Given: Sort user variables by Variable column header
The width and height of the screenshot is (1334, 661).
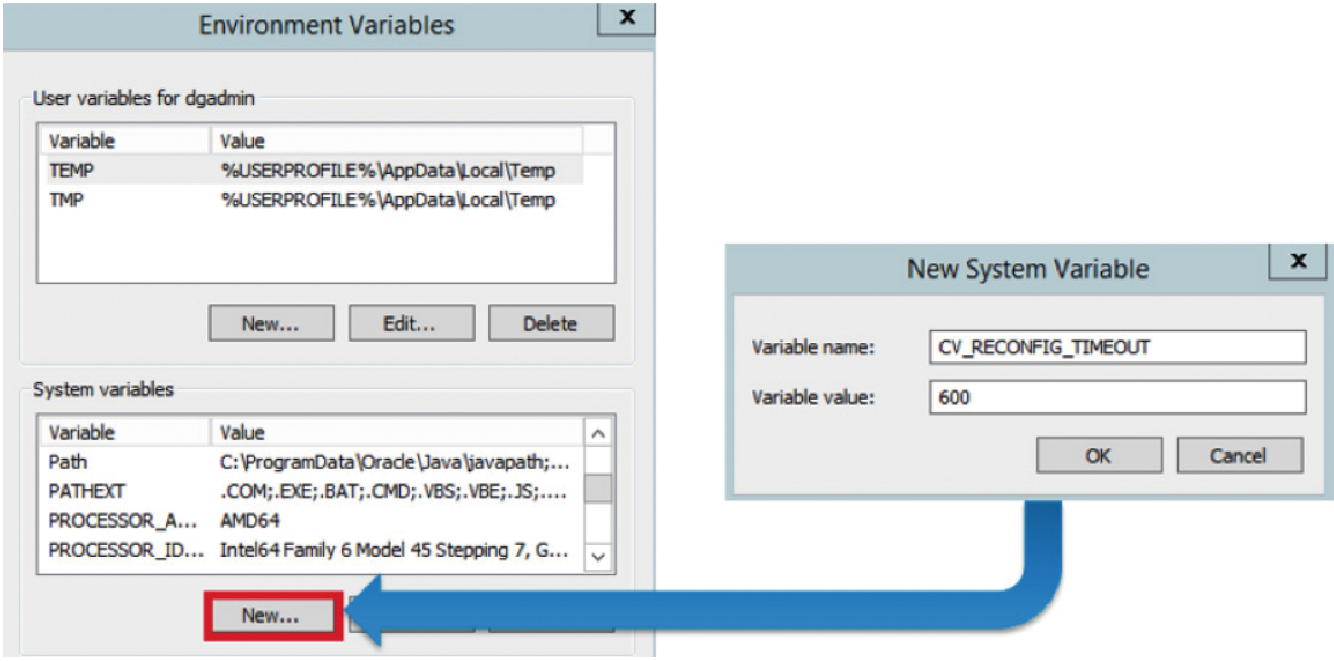Looking at the screenshot, I should coord(125,141).
